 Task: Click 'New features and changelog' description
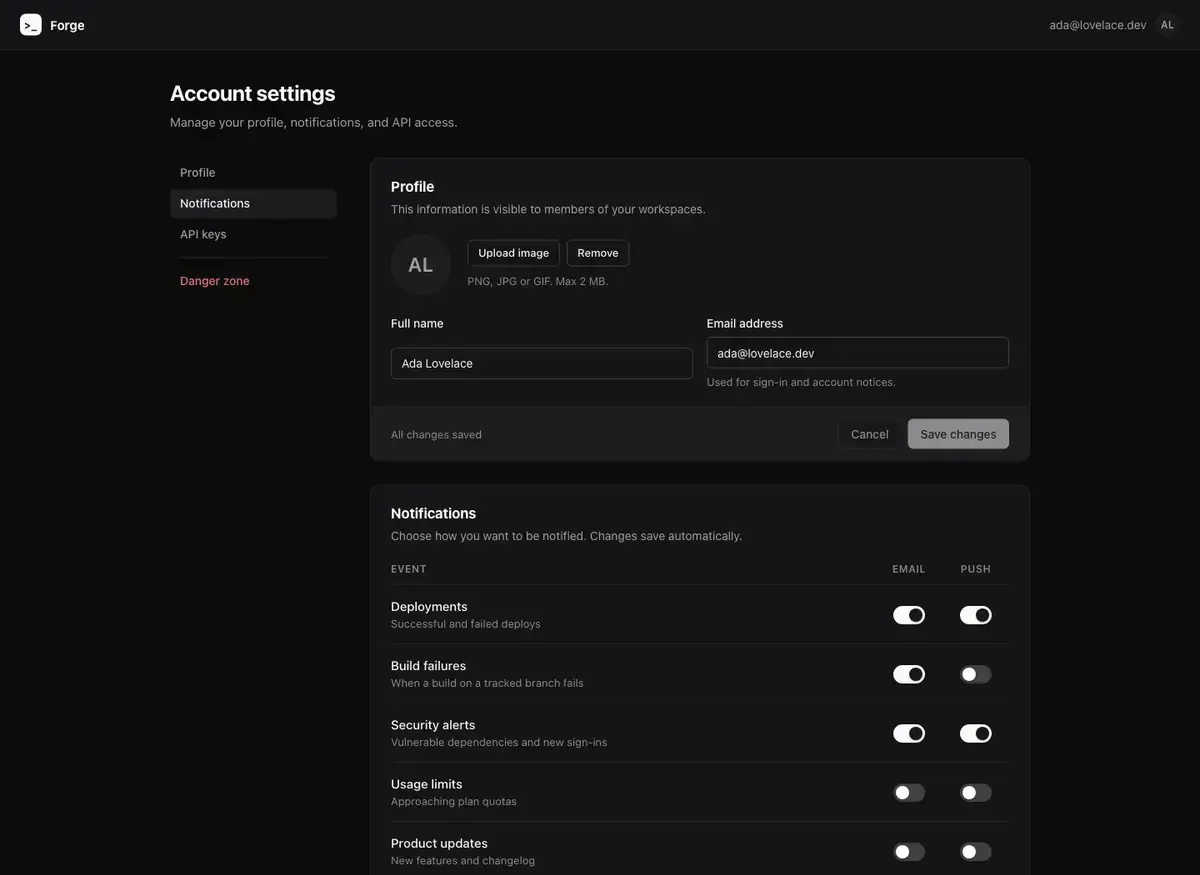pyautogui.click(x=463, y=861)
